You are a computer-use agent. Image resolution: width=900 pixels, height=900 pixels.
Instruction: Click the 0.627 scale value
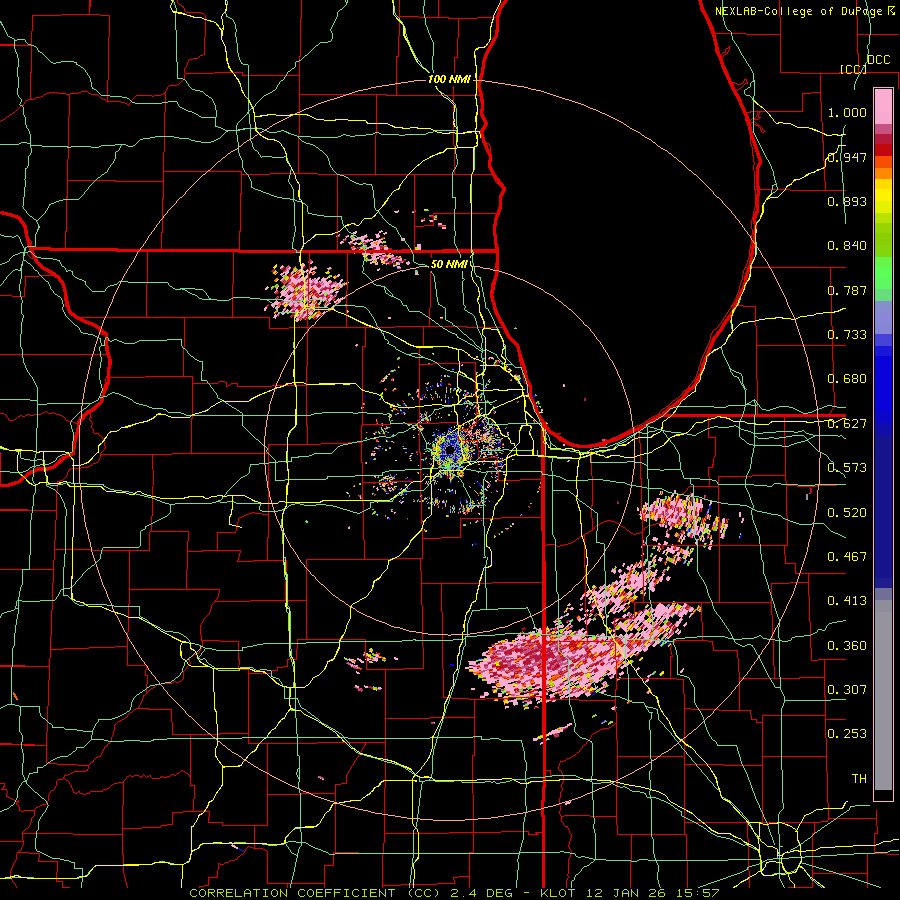(x=847, y=424)
